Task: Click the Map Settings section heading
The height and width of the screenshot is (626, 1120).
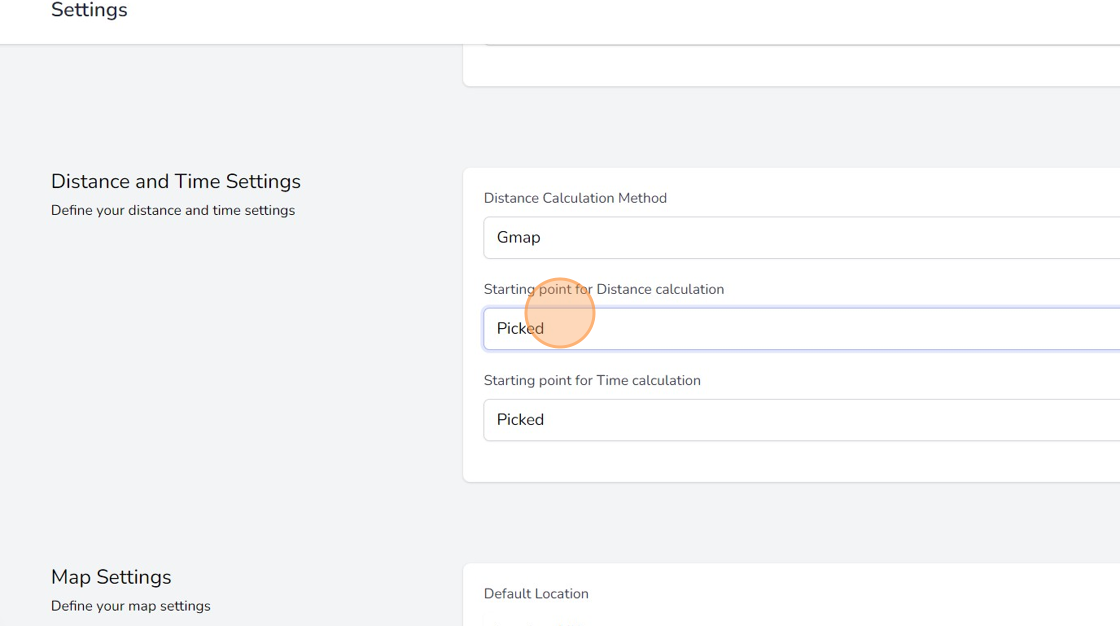Action: tap(111, 576)
